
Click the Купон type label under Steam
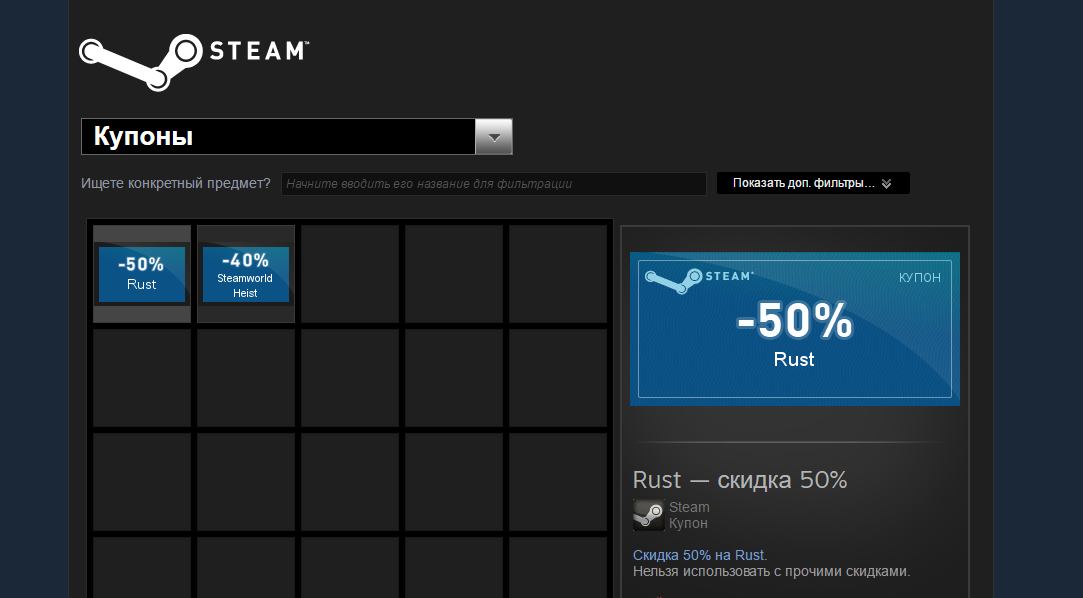[x=688, y=523]
